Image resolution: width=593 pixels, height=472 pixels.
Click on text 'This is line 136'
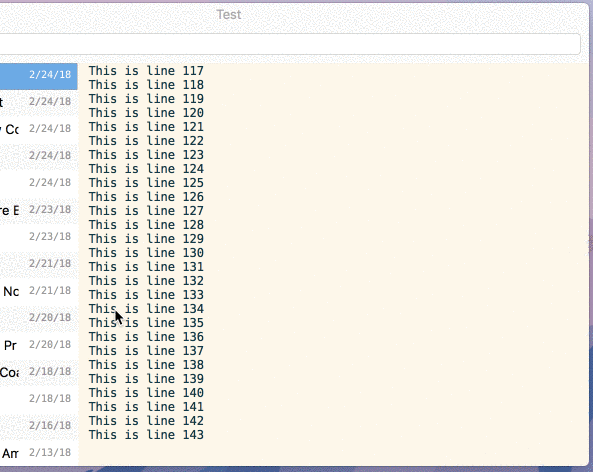[146, 337]
